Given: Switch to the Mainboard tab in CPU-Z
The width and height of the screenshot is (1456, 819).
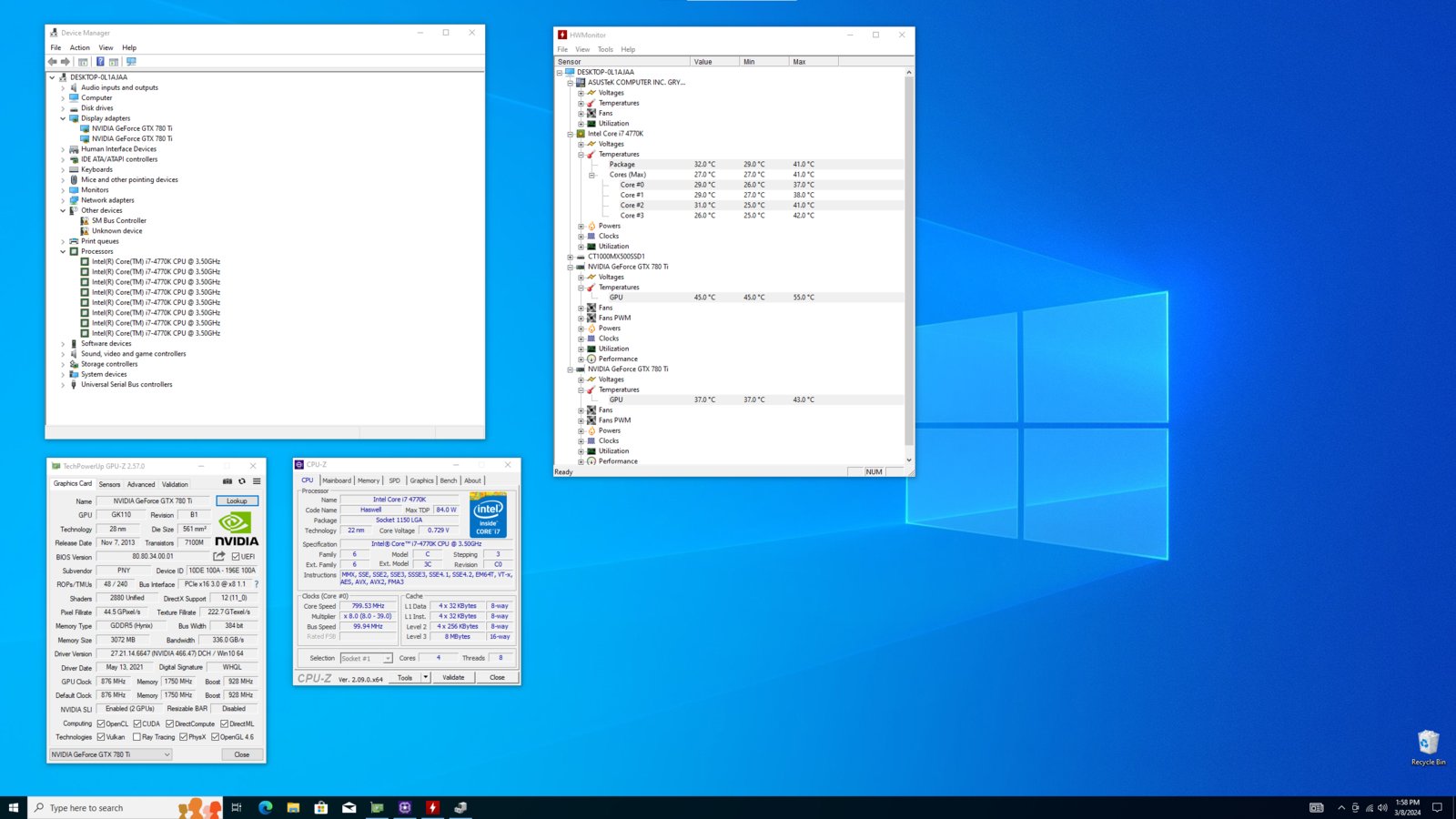Looking at the screenshot, I should click(336, 480).
